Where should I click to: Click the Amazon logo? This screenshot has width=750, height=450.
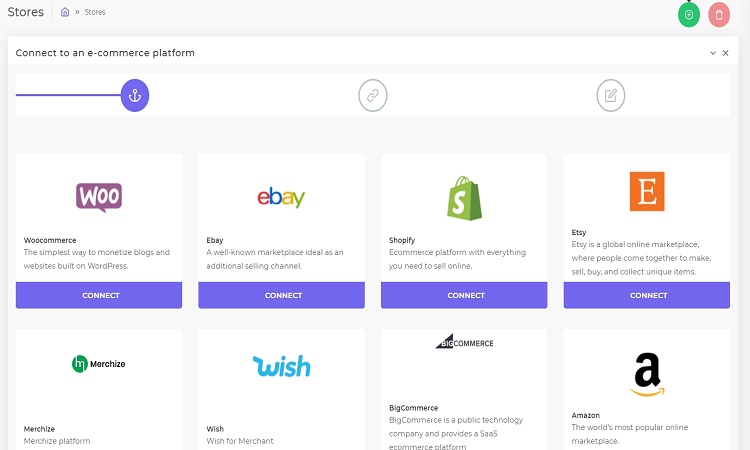(x=647, y=374)
